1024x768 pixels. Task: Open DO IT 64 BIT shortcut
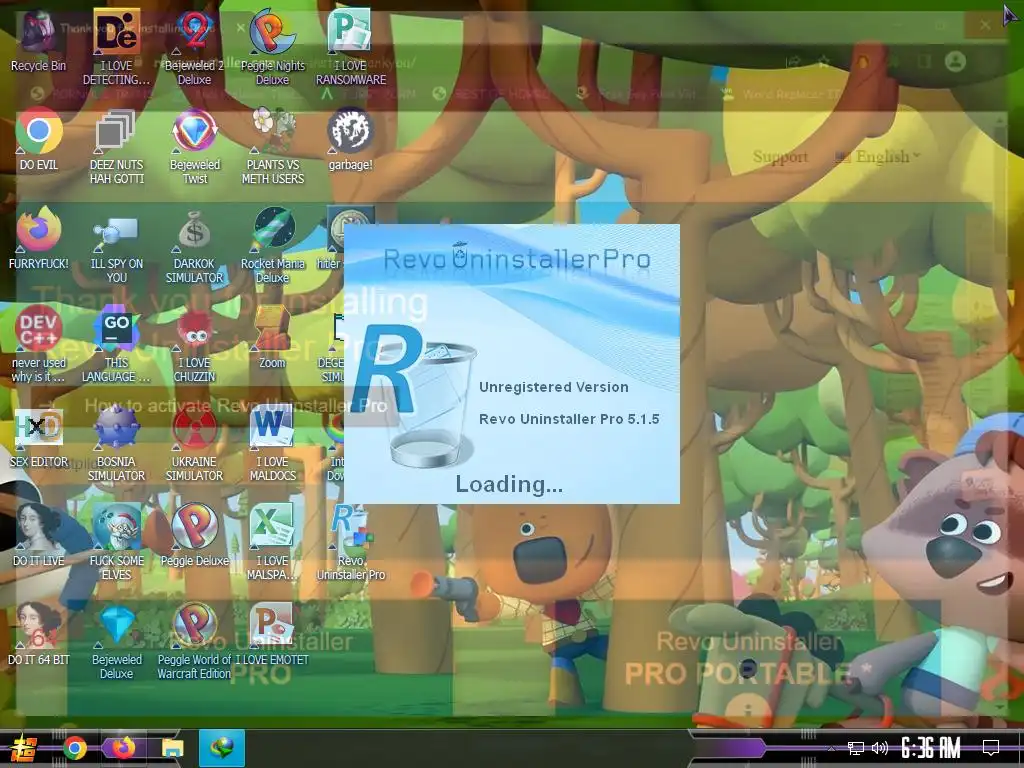click(x=39, y=634)
